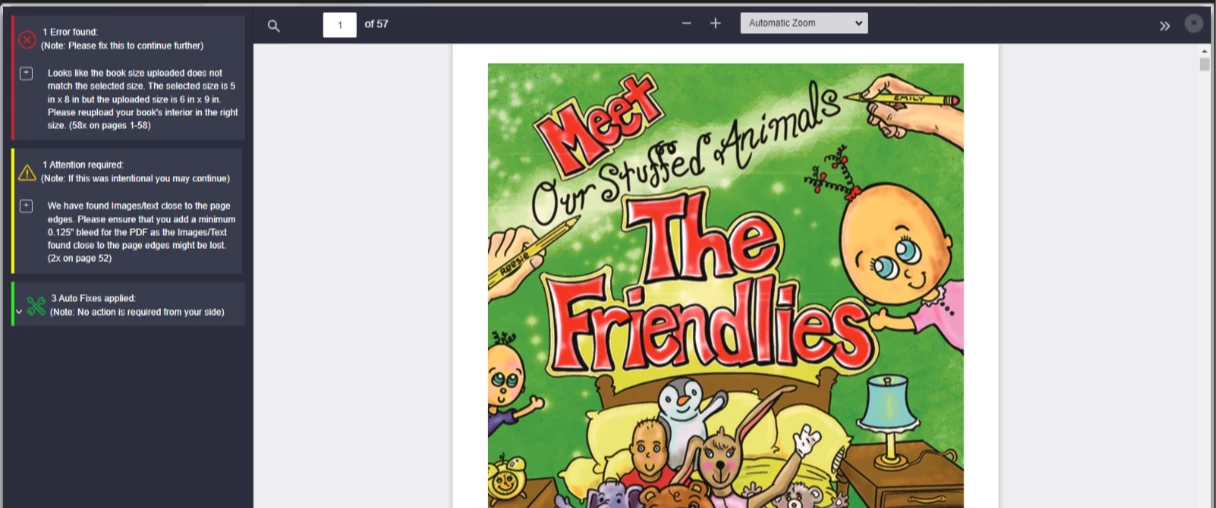The height and width of the screenshot is (508, 1216).
Task: Open the double-chevron tools menu
Action: pyautogui.click(x=1165, y=26)
